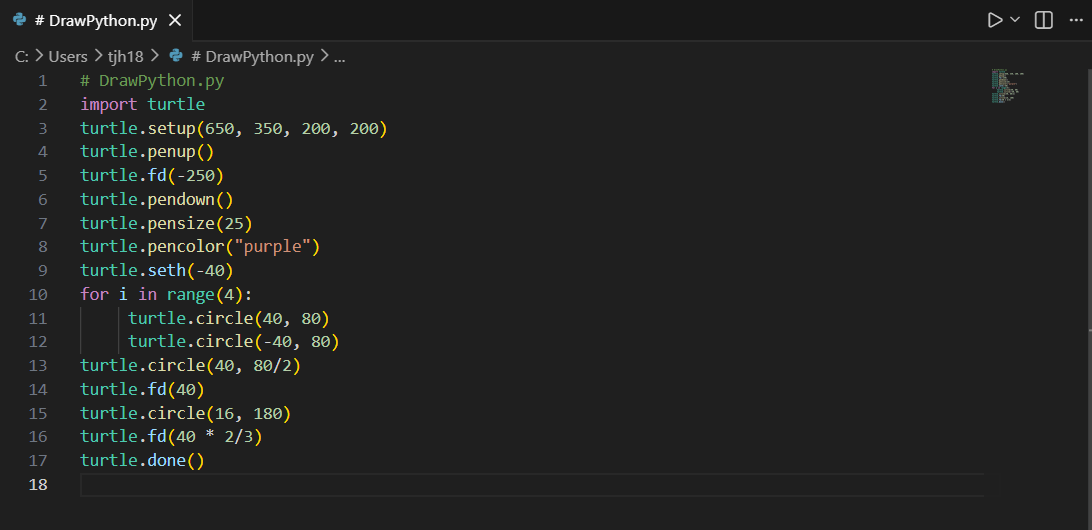Click the import keyword on line 2
This screenshot has width=1092, height=530.
pos(109,104)
